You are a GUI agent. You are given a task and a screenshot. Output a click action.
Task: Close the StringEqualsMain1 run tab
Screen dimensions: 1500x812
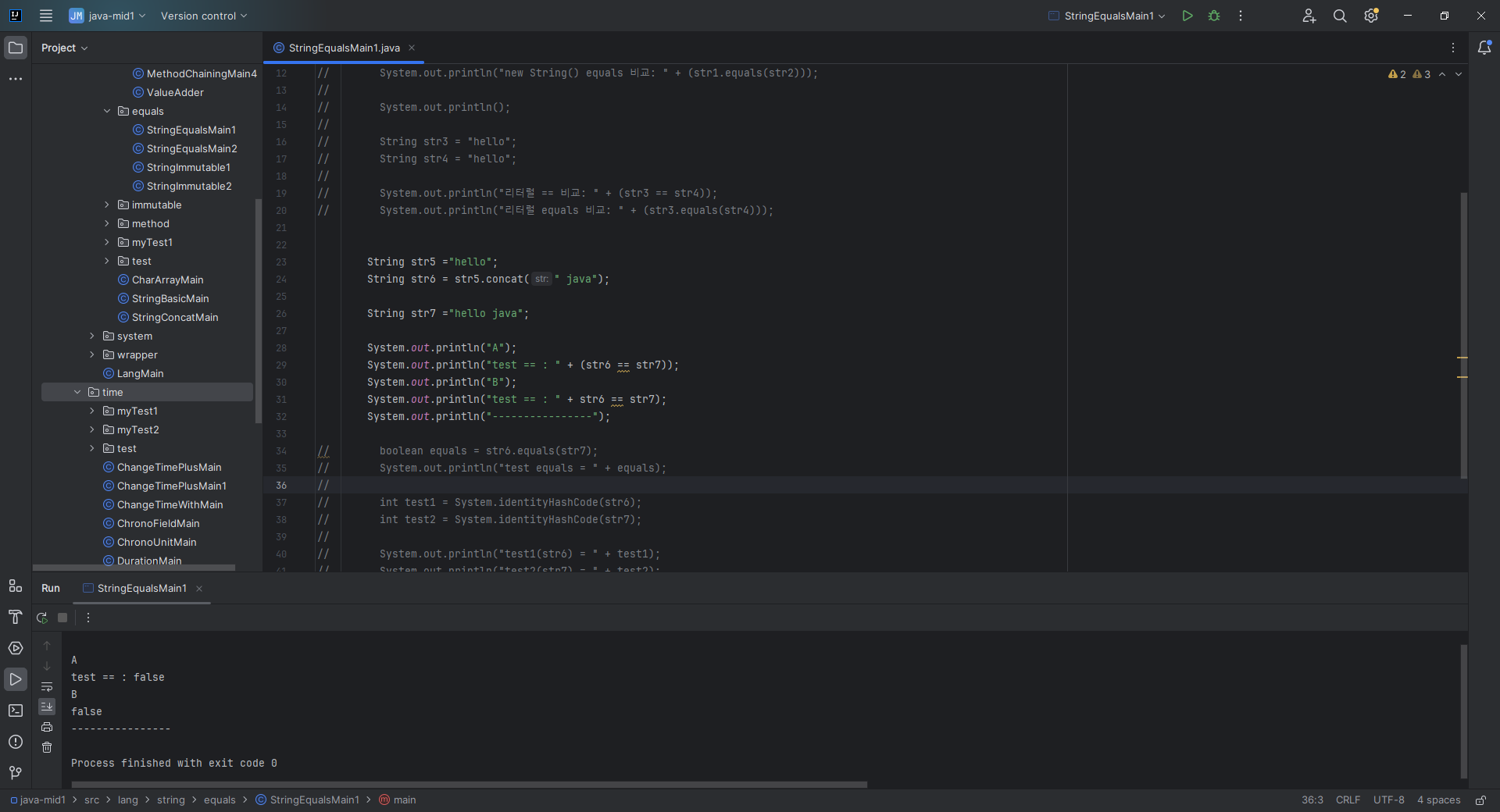(199, 589)
